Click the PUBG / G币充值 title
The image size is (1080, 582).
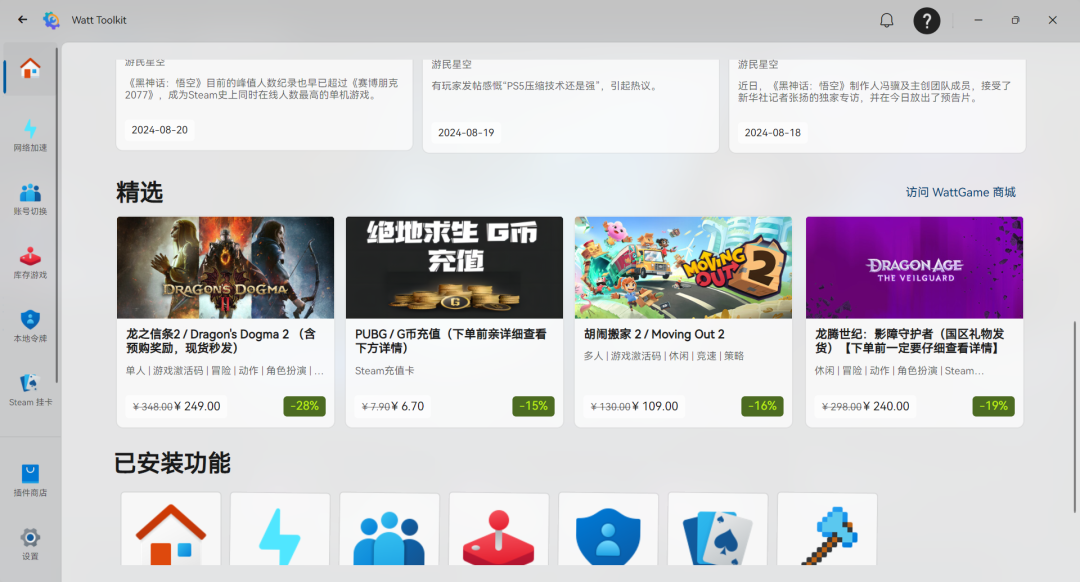(450, 341)
